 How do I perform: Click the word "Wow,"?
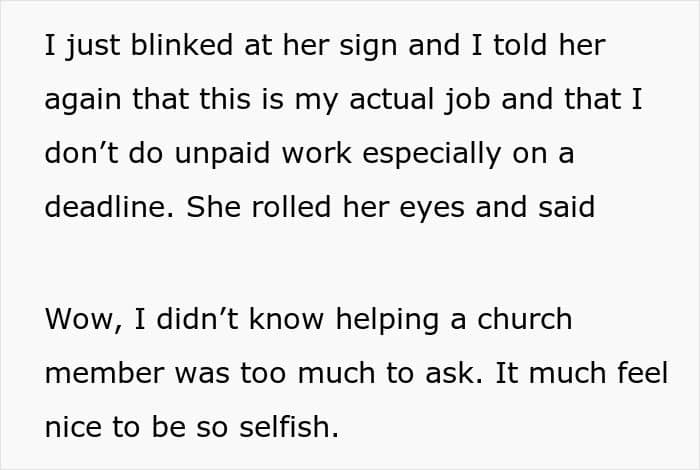(83, 320)
